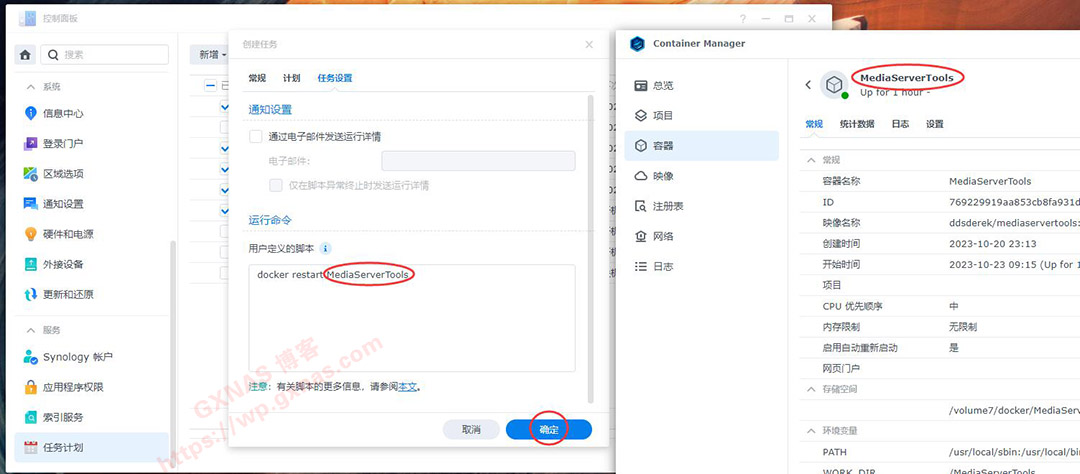Open the 新增 dropdown menu
Viewport: 1080px width, 474px height.
pyautogui.click(x=213, y=55)
